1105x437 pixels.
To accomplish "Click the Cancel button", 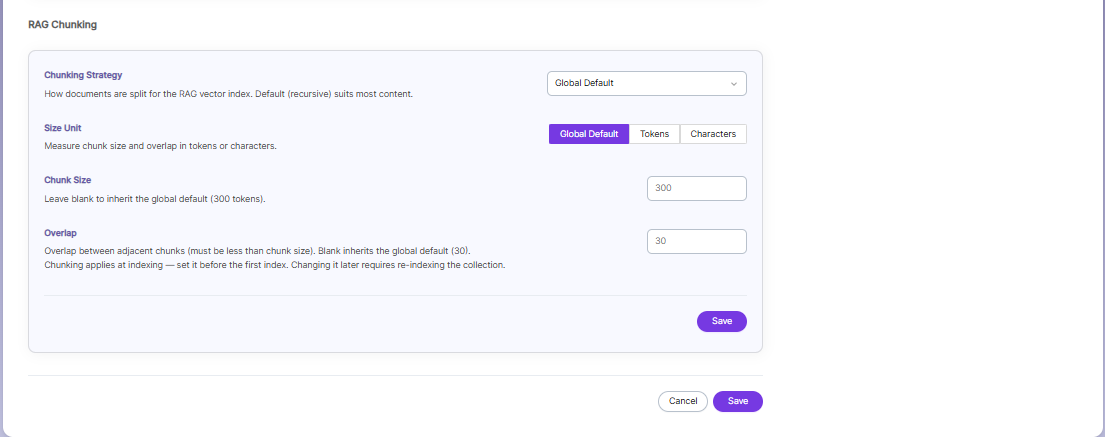I will [682, 401].
